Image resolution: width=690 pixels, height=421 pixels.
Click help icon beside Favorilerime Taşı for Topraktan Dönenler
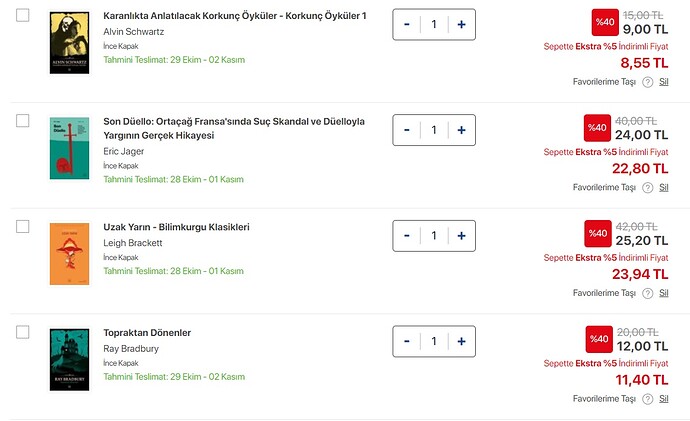648,398
